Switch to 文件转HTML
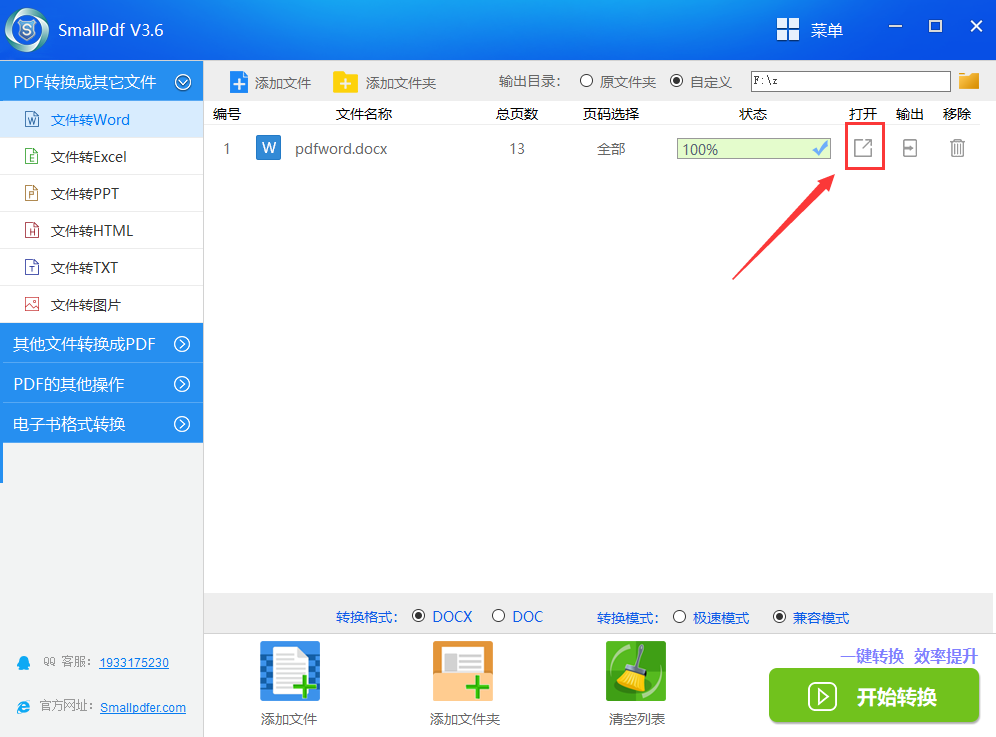This screenshot has height=737, width=996. pyautogui.click(x=102, y=230)
